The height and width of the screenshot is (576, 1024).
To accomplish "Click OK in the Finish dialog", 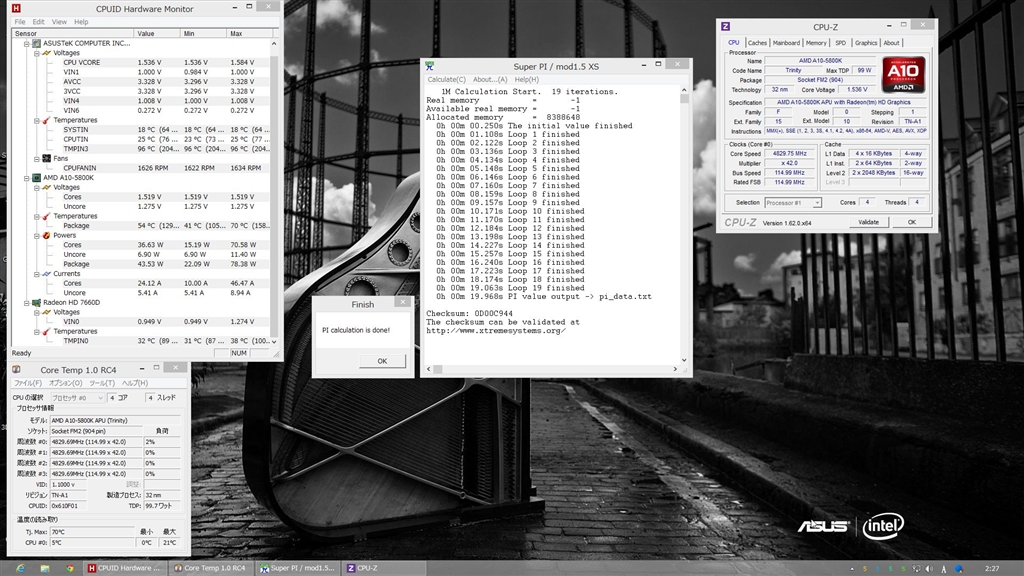I will point(382,360).
